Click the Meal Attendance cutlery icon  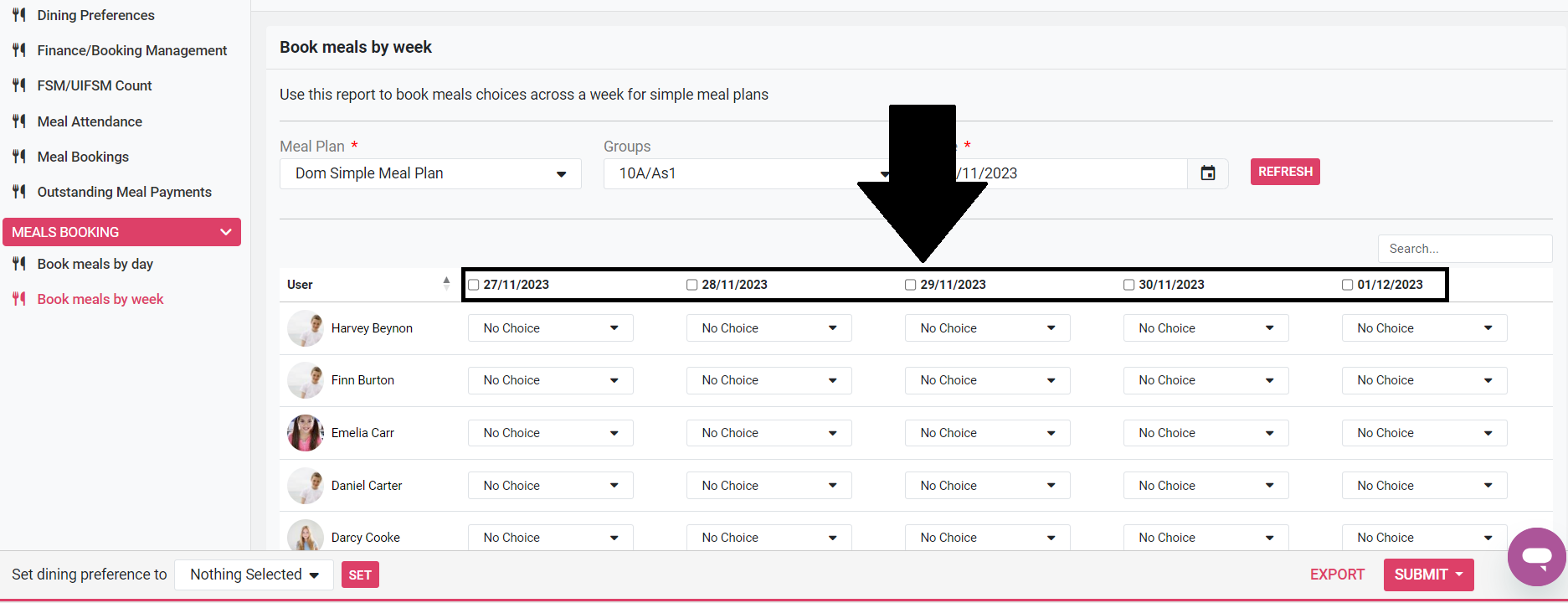click(19, 121)
